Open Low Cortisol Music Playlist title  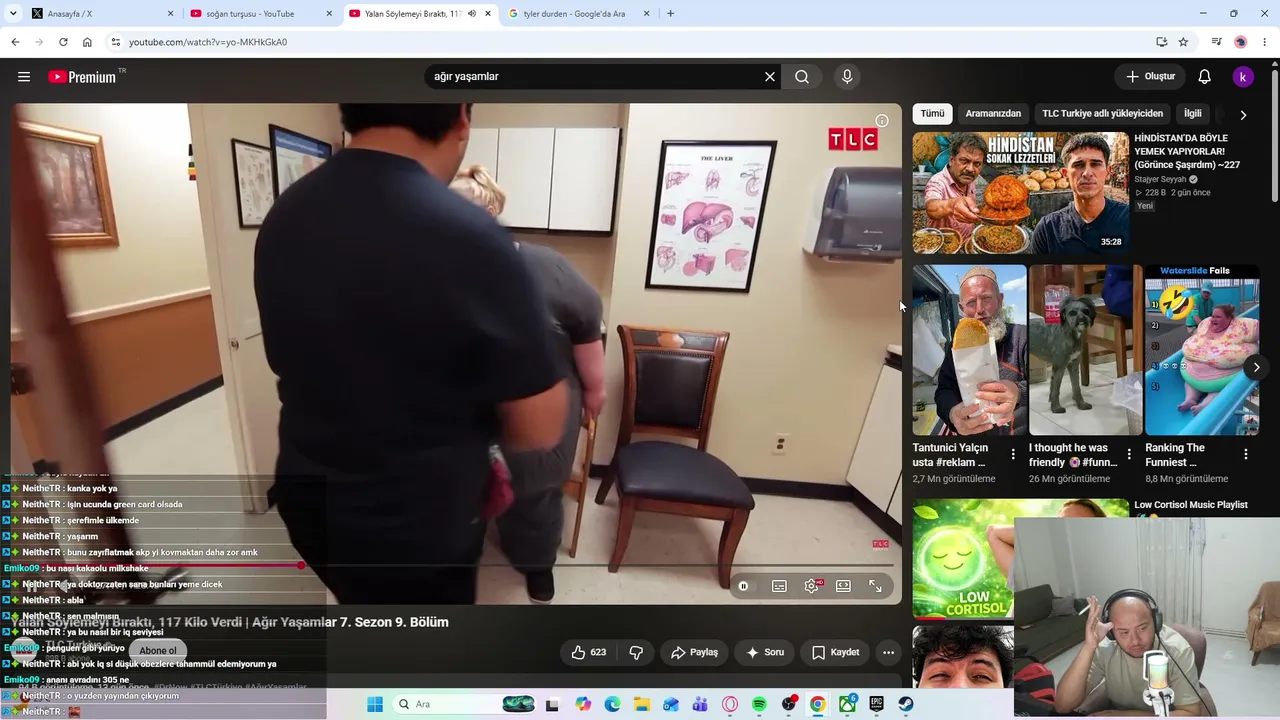(x=1191, y=505)
